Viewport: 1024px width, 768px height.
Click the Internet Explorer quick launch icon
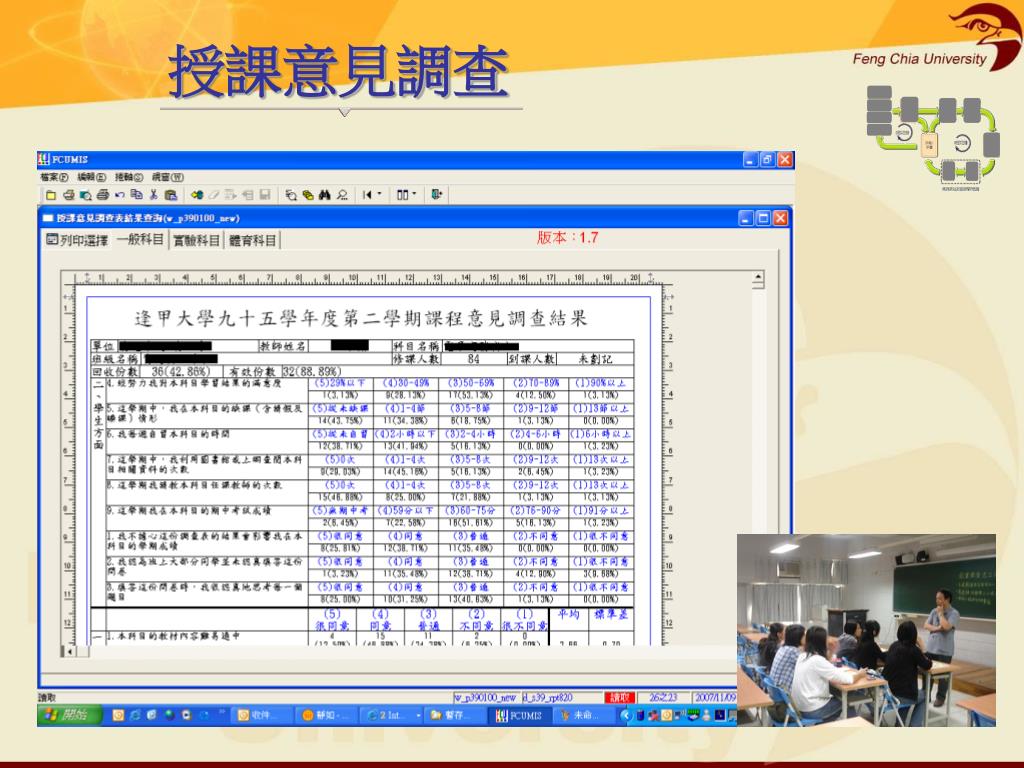click(x=135, y=715)
